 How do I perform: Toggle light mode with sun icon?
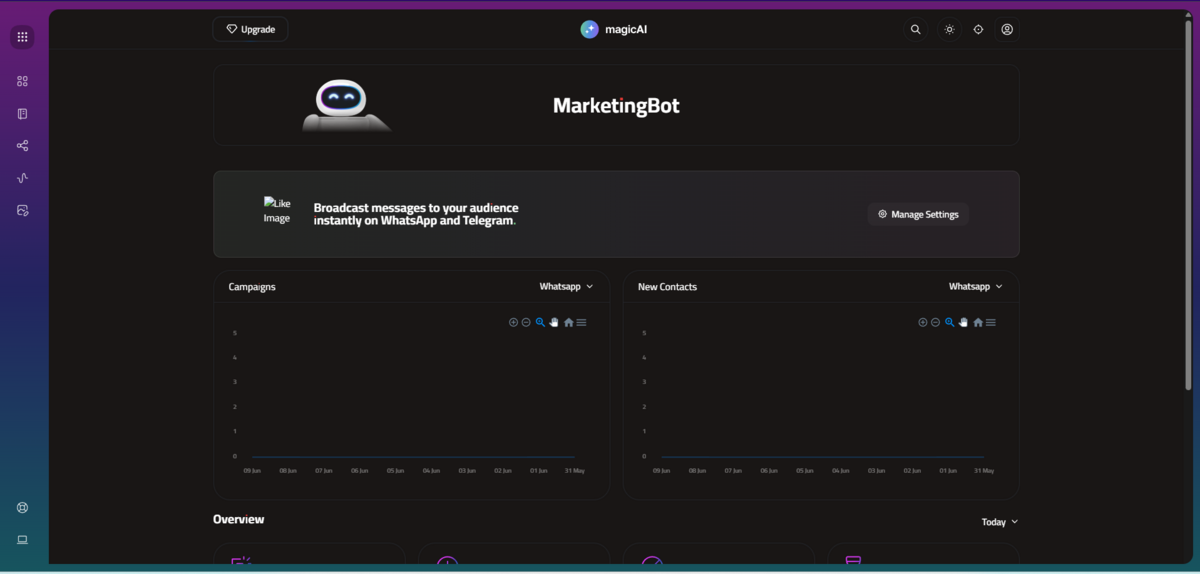click(x=949, y=30)
